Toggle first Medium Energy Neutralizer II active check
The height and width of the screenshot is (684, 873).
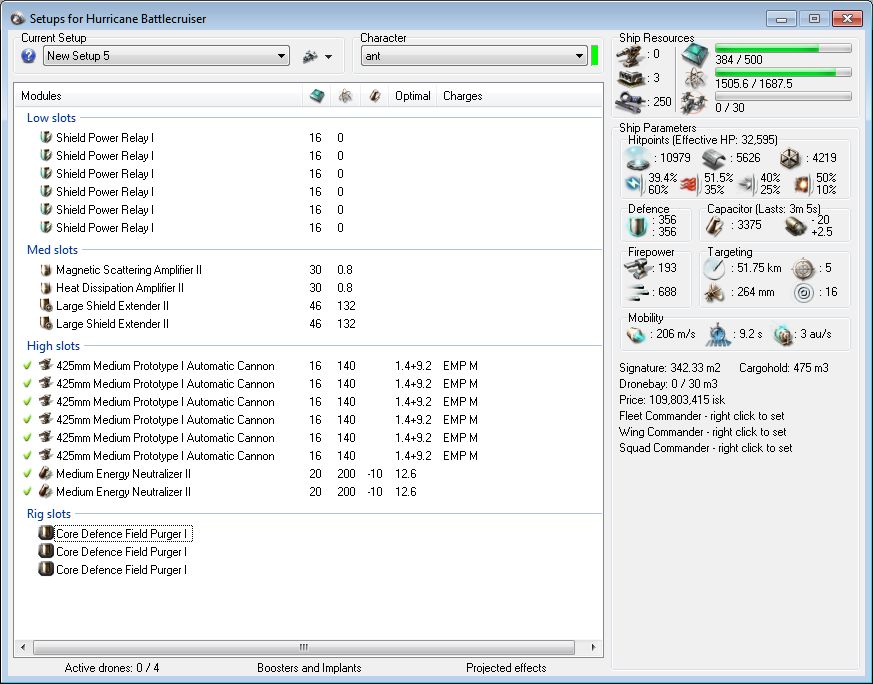pos(27,474)
